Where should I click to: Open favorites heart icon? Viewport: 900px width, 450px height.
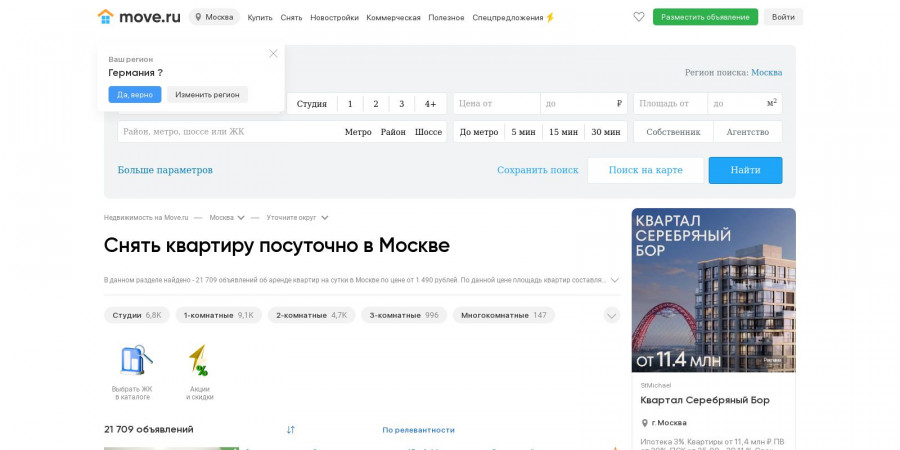coord(639,17)
